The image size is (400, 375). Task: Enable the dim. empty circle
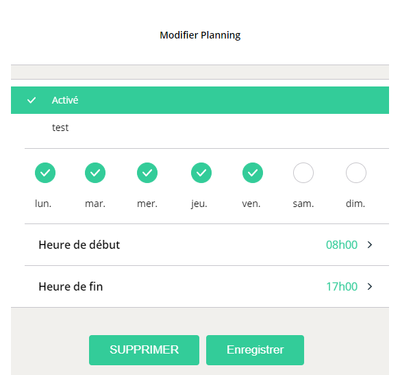coord(356,173)
